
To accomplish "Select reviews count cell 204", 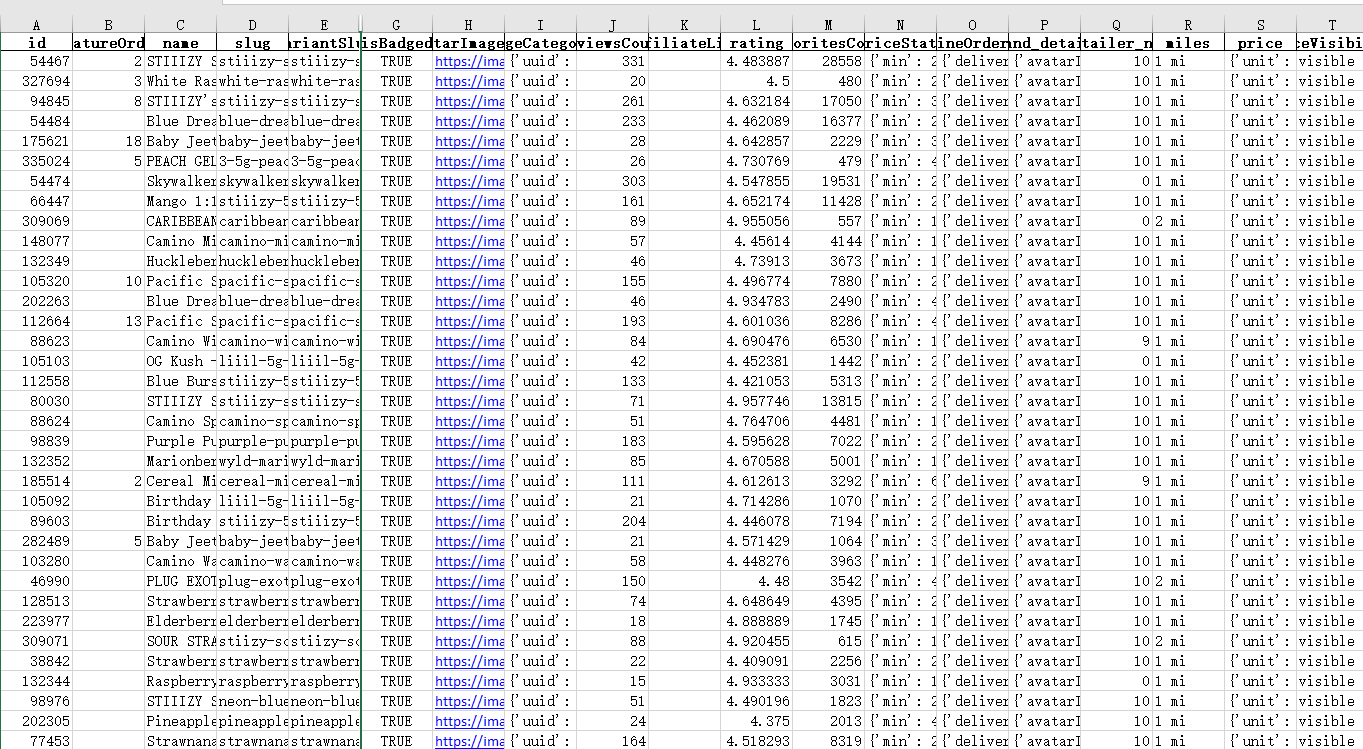I will 612,521.
